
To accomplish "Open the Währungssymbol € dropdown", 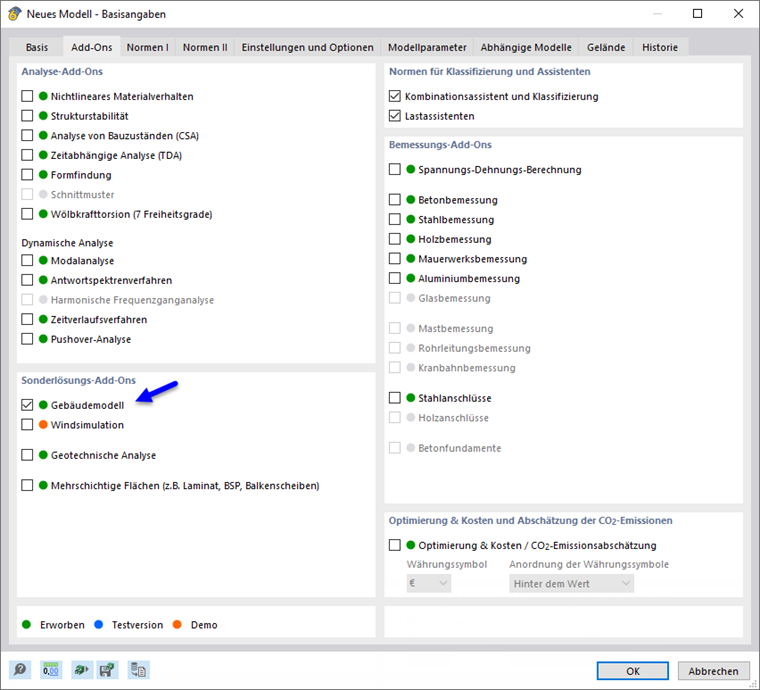I will pos(428,583).
